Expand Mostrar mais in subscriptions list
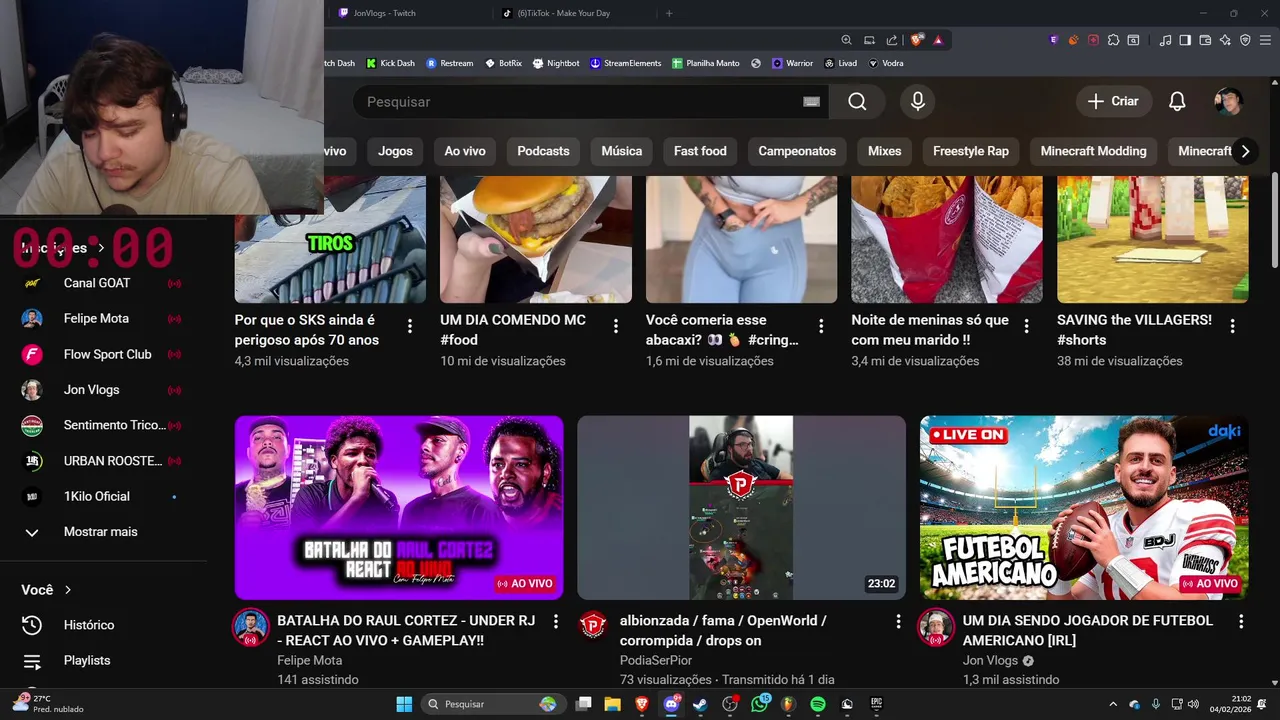 coord(80,532)
